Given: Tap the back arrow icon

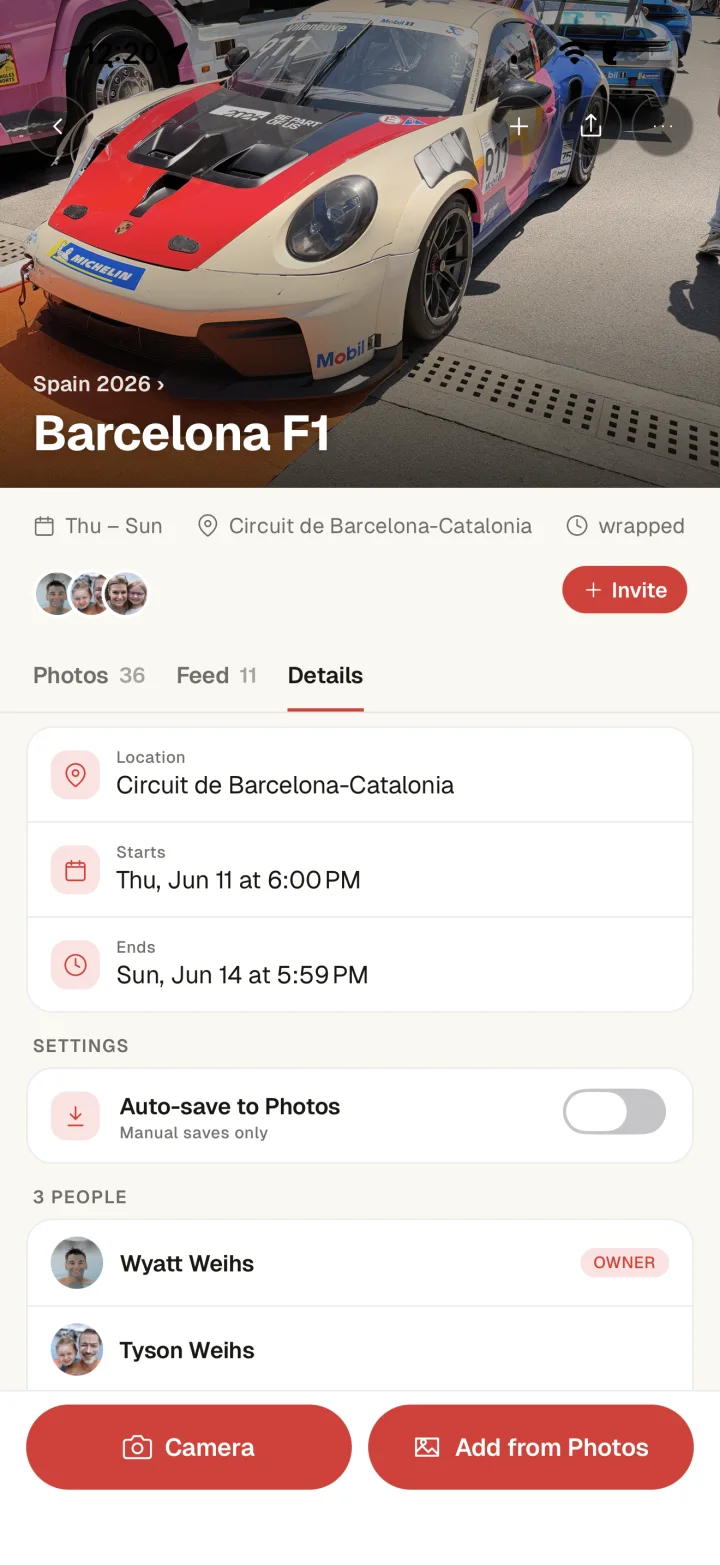Looking at the screenshot, I should (57, 126).
